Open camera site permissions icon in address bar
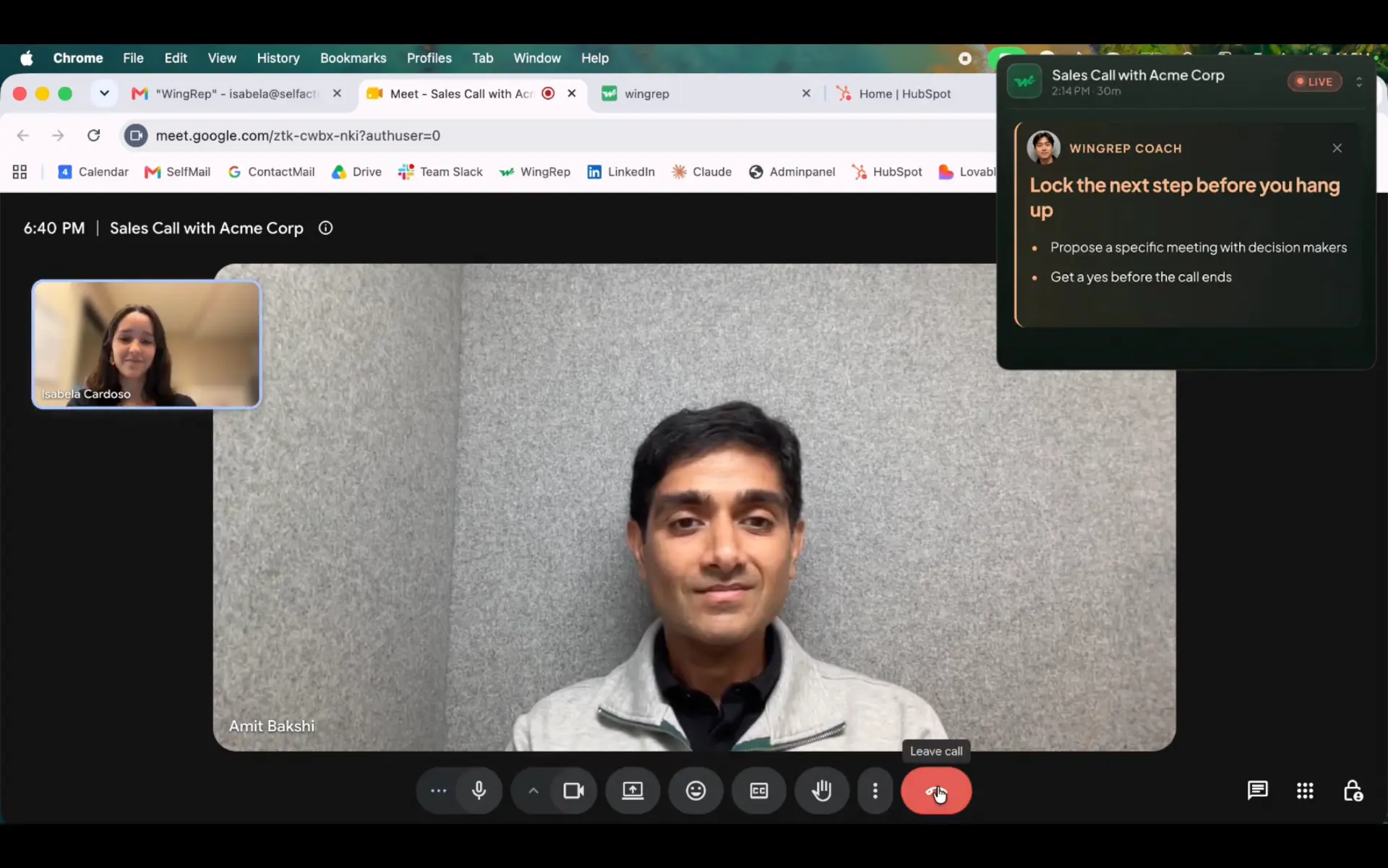1388x868 pixels. 135,136
